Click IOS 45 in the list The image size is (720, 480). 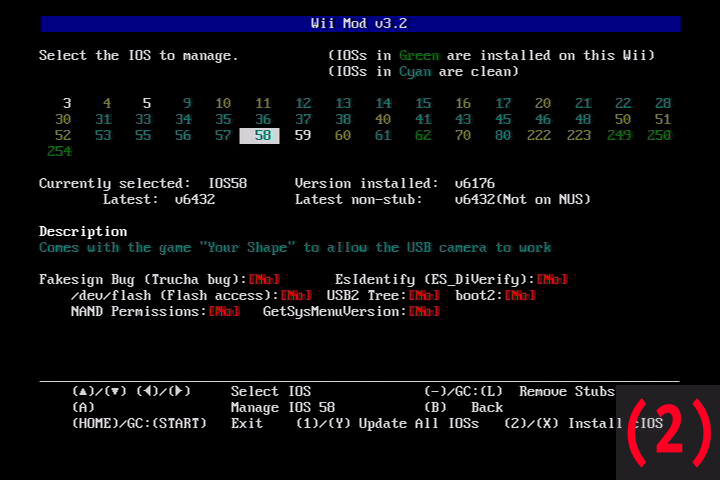click(503, 119)
